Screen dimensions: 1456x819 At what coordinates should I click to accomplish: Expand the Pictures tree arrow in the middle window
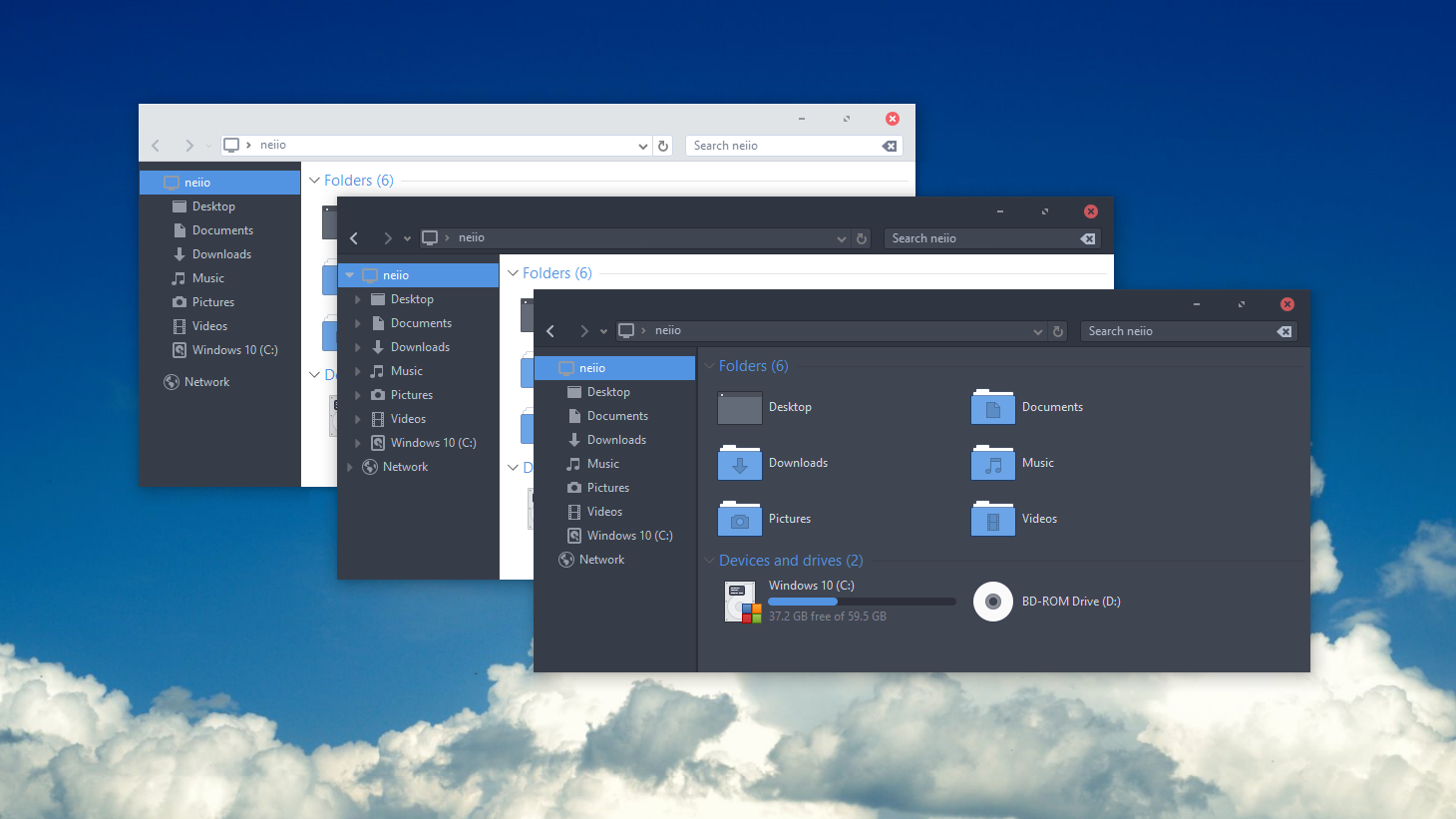pos(358,395)
